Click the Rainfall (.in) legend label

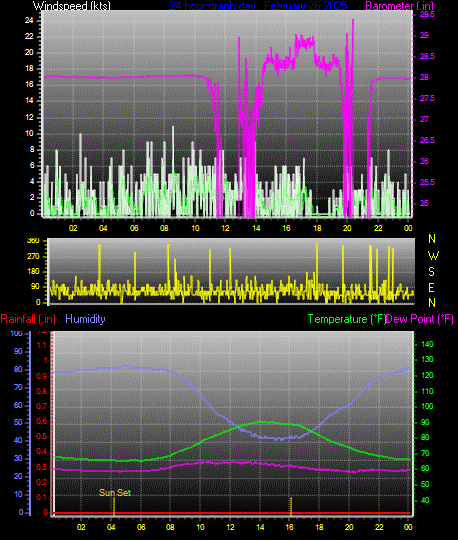28,319
